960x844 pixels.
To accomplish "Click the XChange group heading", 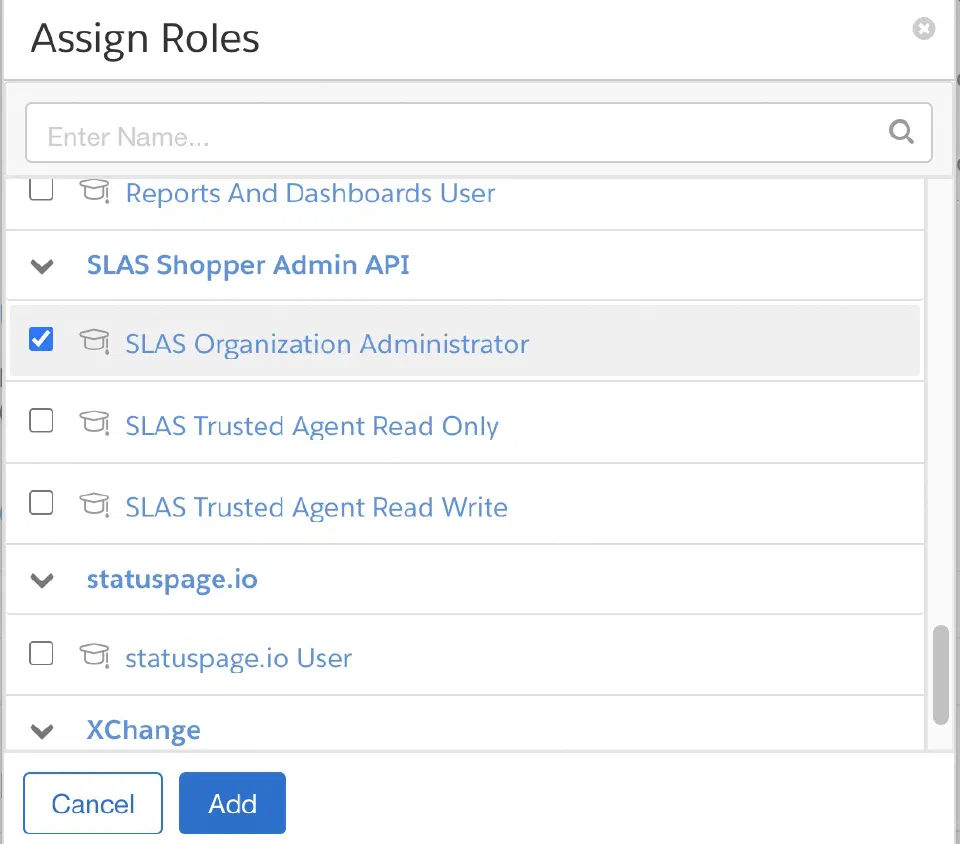I will pos(143,730).
